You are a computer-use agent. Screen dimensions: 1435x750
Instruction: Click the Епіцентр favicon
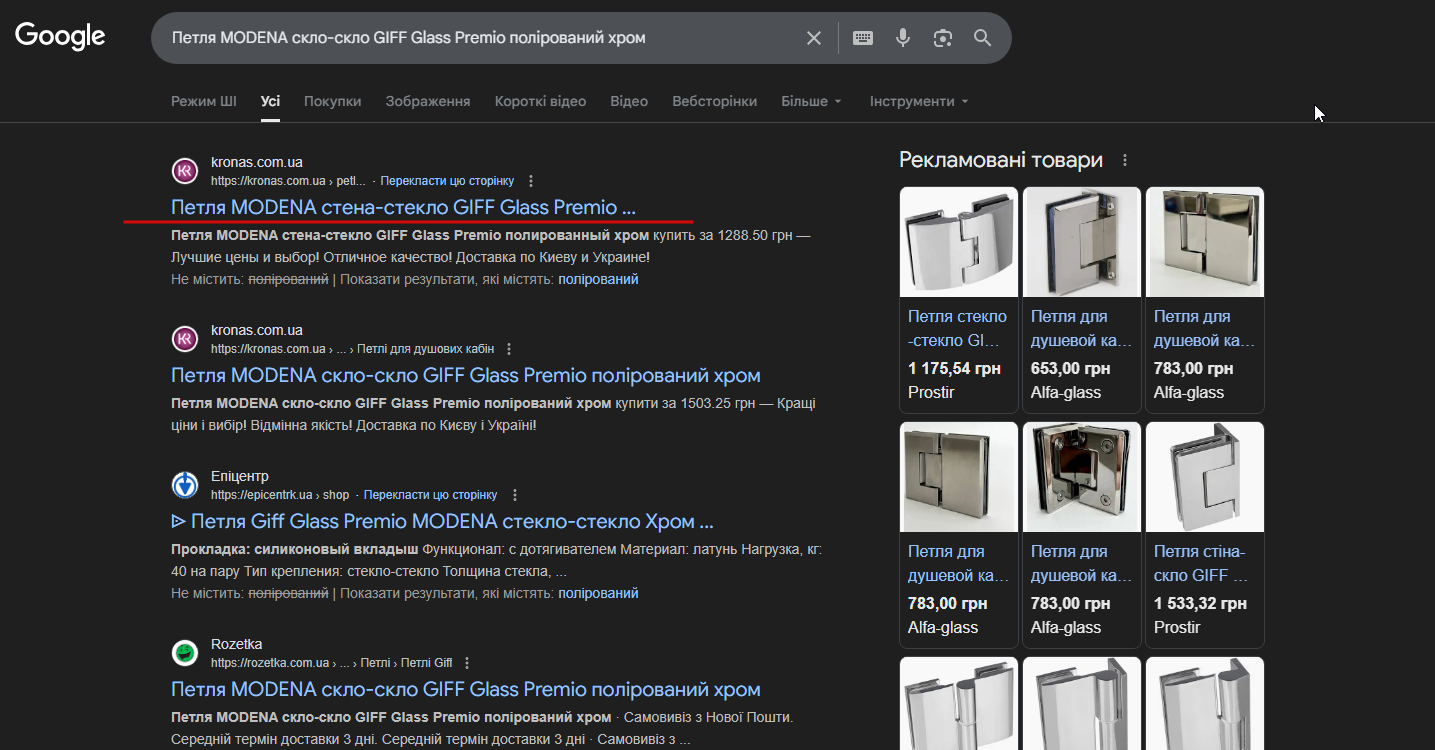(x=185, y=485)
